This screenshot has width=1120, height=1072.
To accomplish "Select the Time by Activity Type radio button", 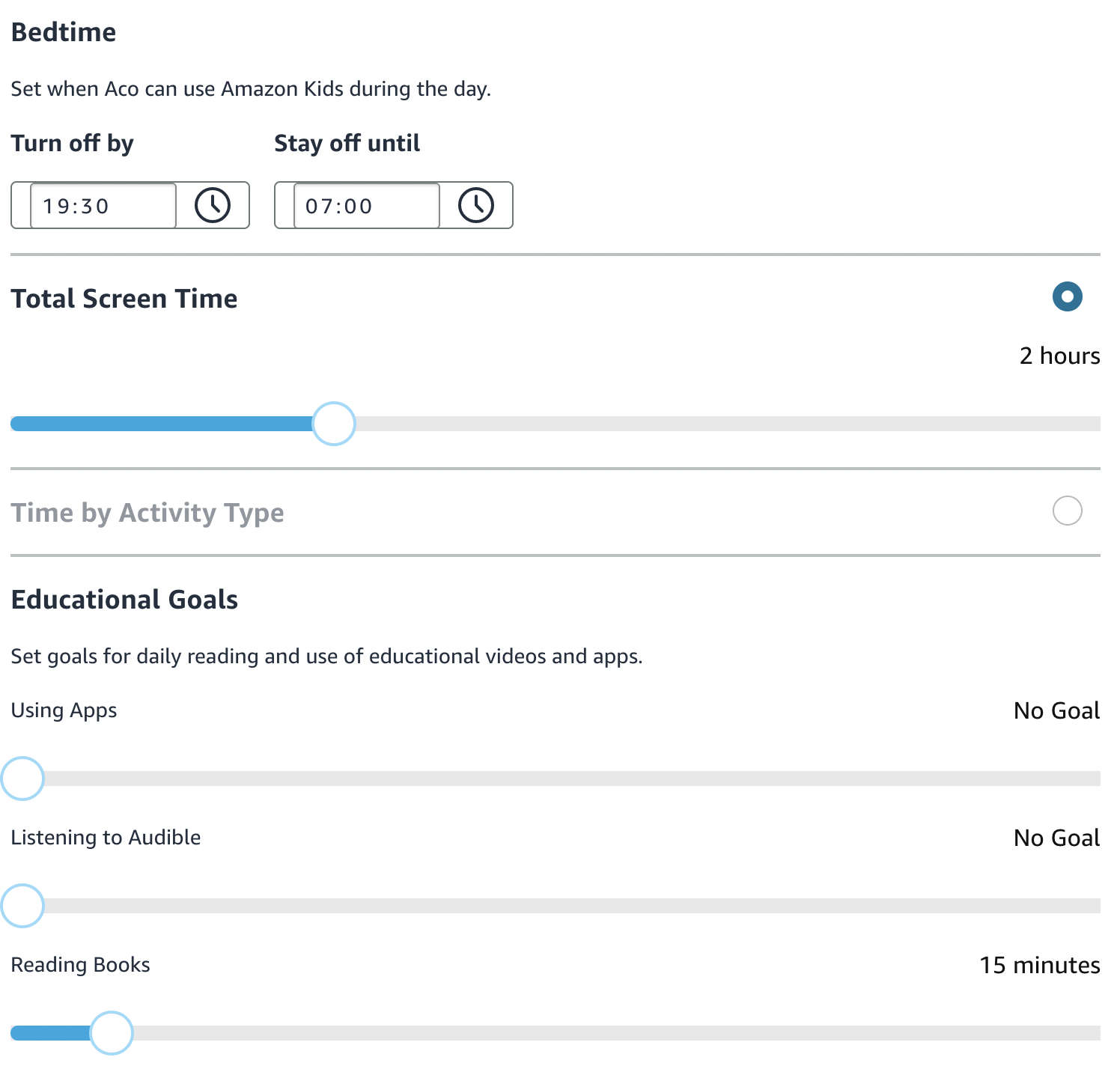I will point(1067,511).
